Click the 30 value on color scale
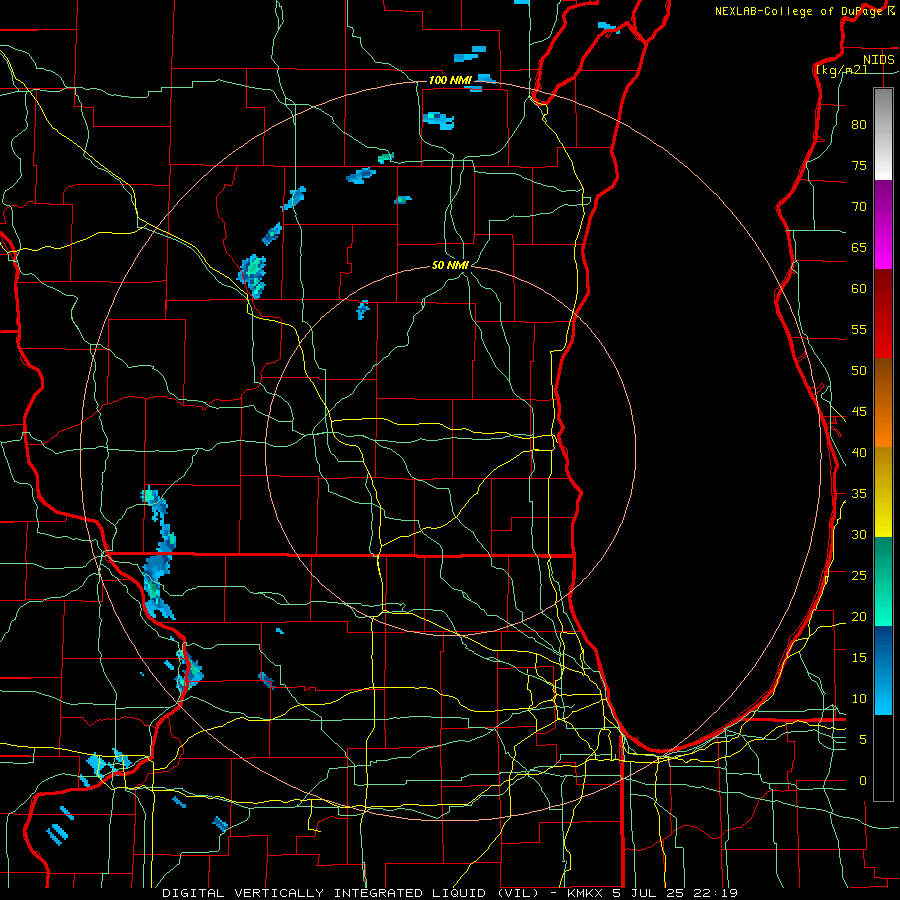The width and height of the screenshot is (900, 900). tap(859, 535)
